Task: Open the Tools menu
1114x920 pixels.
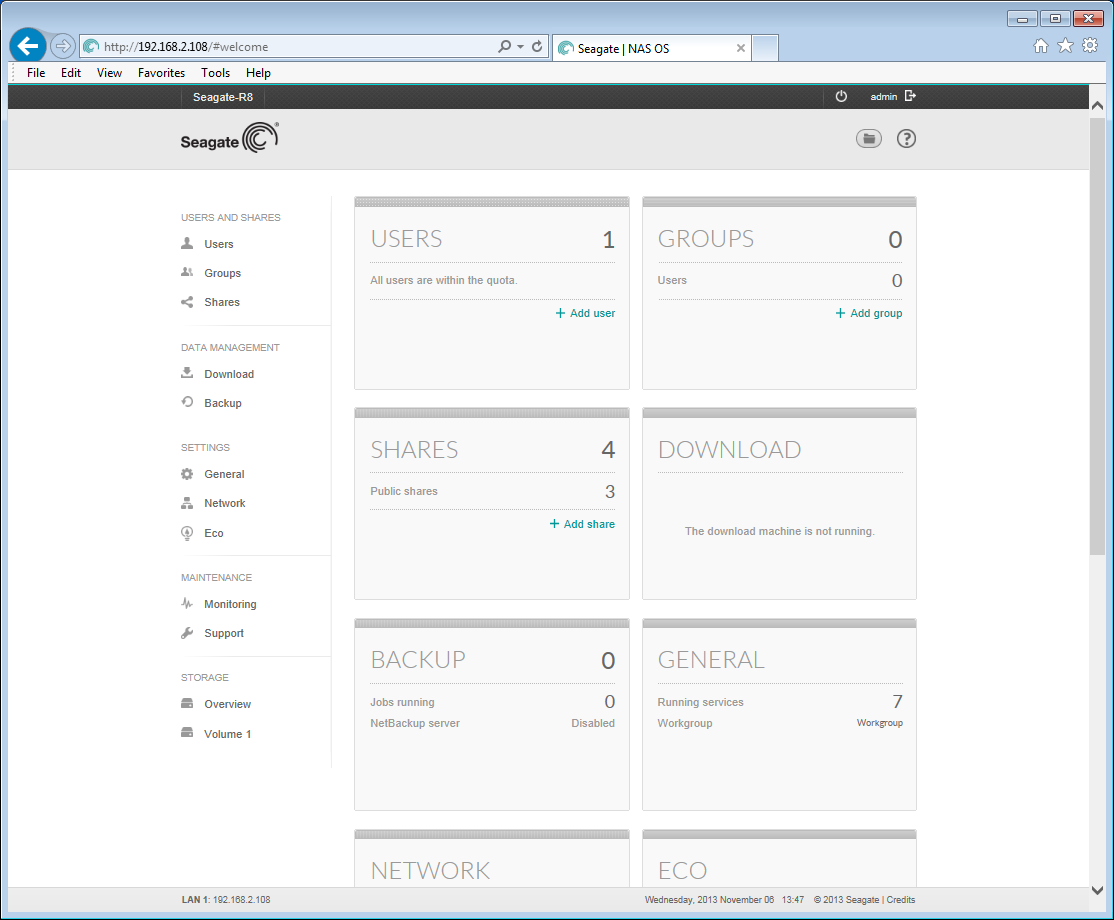Action: pyautogui.click(x=215, y=72)
